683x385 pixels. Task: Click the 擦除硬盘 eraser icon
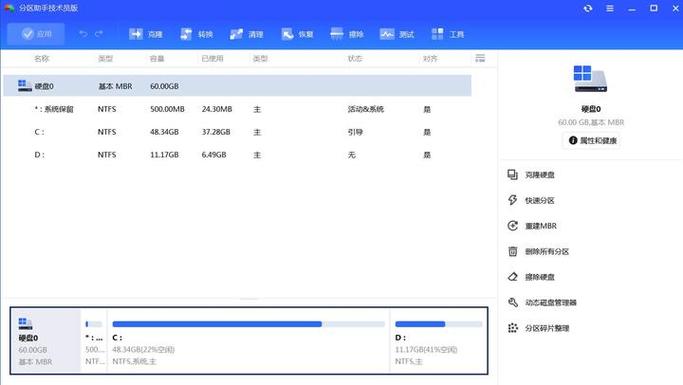click(513, 277)
